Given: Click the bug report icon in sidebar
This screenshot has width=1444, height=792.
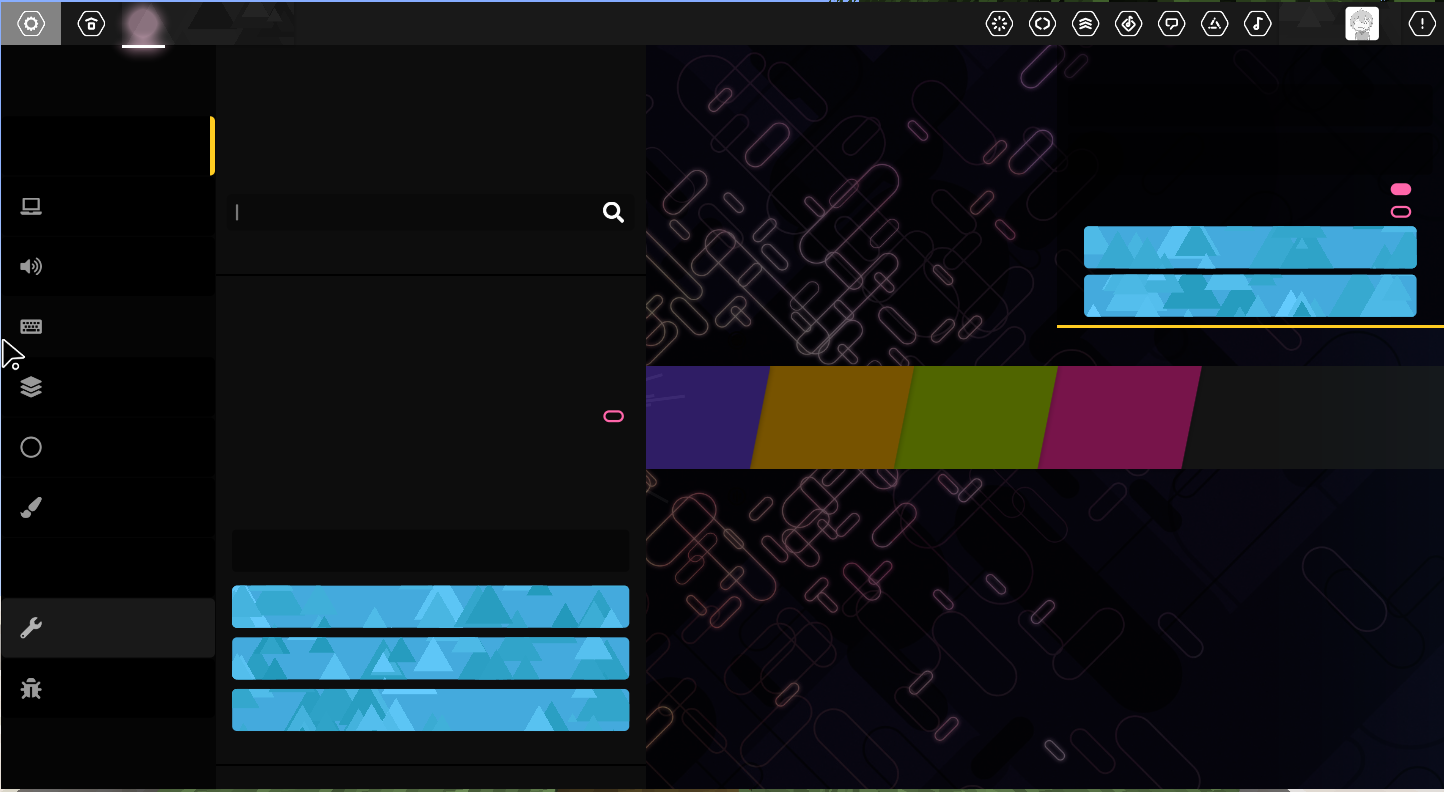Looking at the screenshot, I should click(31, 688).
